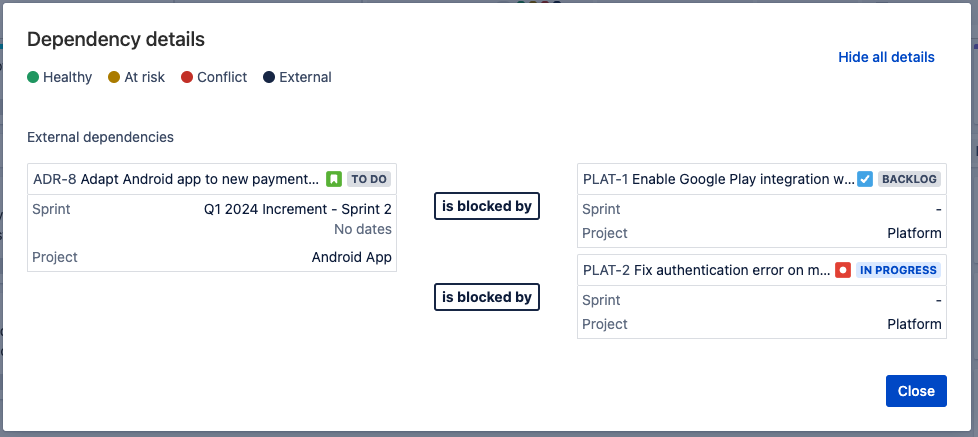Click the red Conflict legend dot
The height and width of the screenshot is (437, 978).
(x=187, y=77)
